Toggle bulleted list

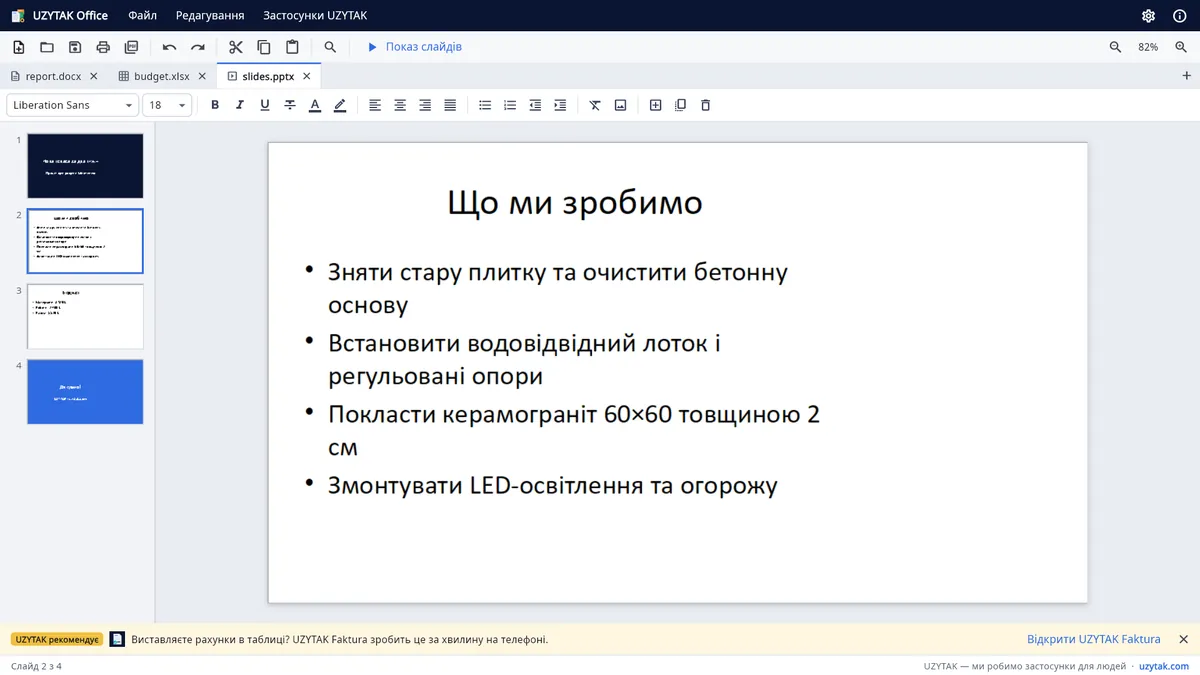(485, 105)
